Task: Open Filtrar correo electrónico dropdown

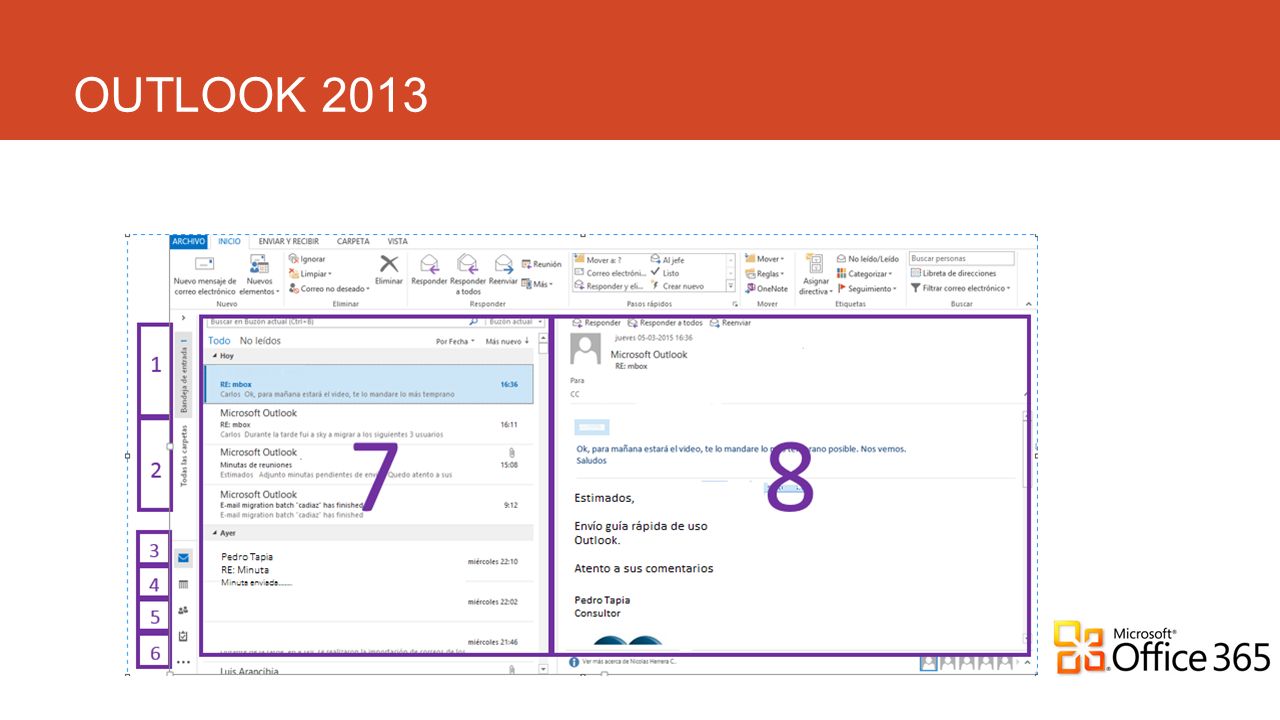Action: [x=961, y=288]
